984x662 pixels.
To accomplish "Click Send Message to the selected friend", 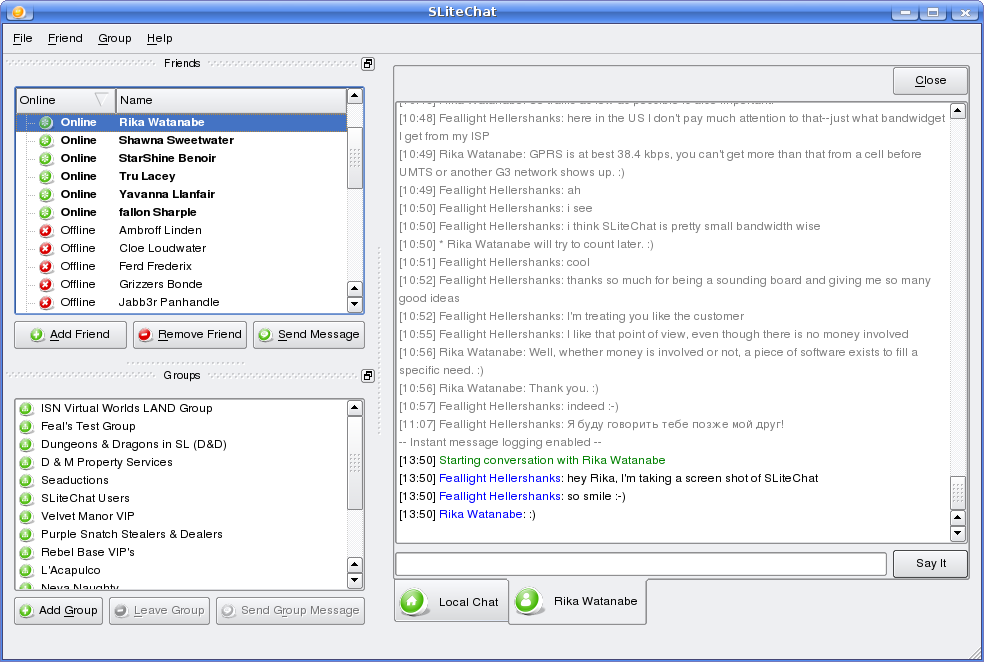I will tap(309, 334).
